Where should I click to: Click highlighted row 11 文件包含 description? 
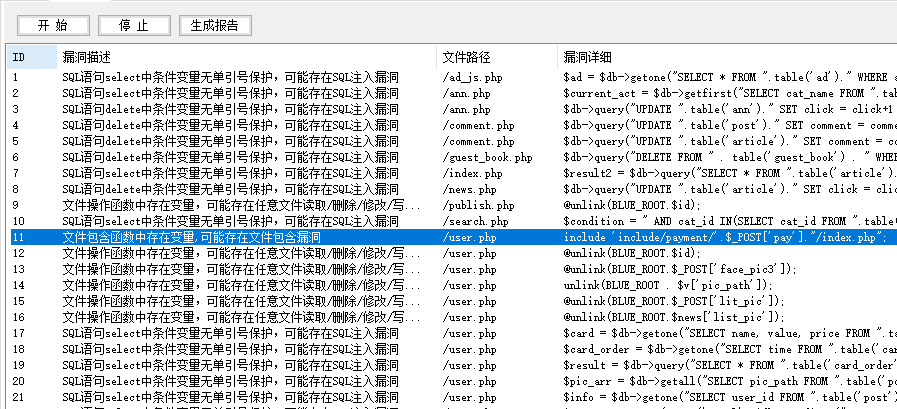click(191, 237)
